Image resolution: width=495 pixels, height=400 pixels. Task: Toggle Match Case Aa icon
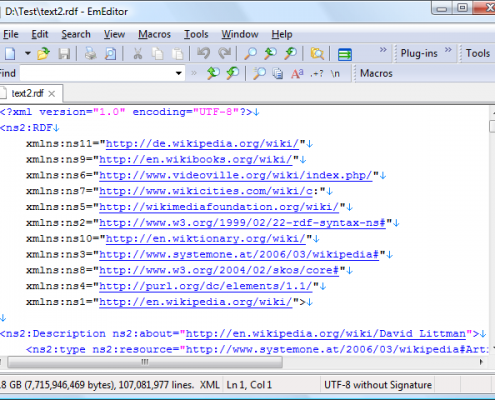(297, 73)
